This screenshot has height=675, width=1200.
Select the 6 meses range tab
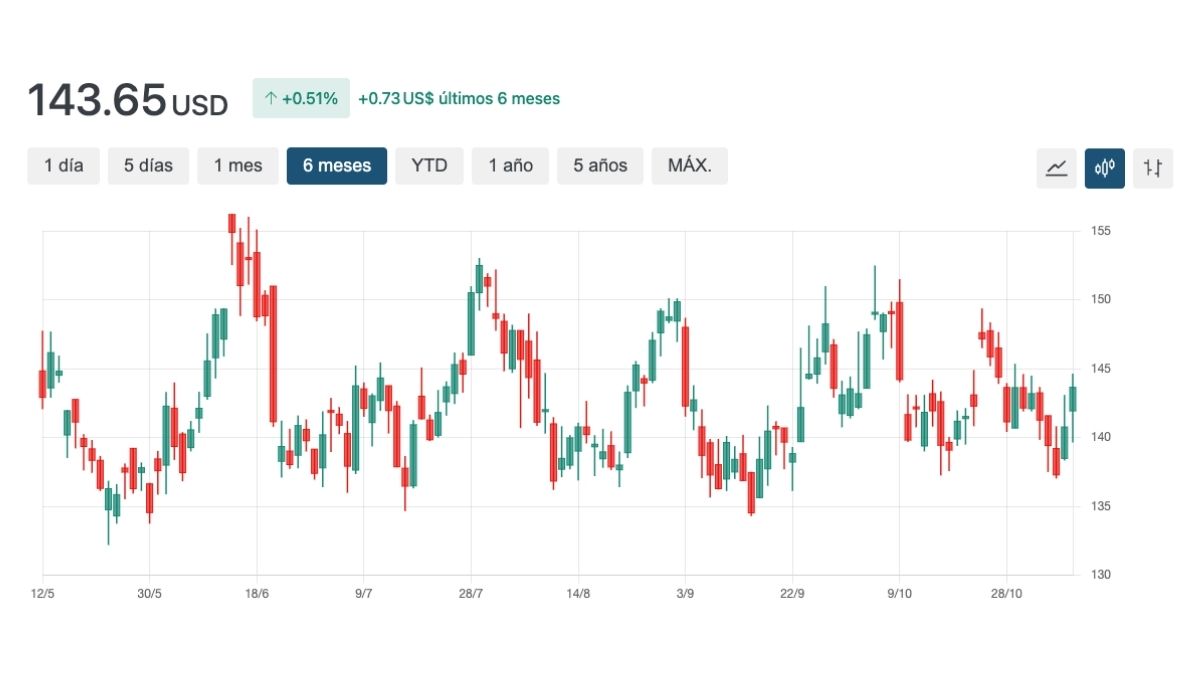[x=337, y=166]
